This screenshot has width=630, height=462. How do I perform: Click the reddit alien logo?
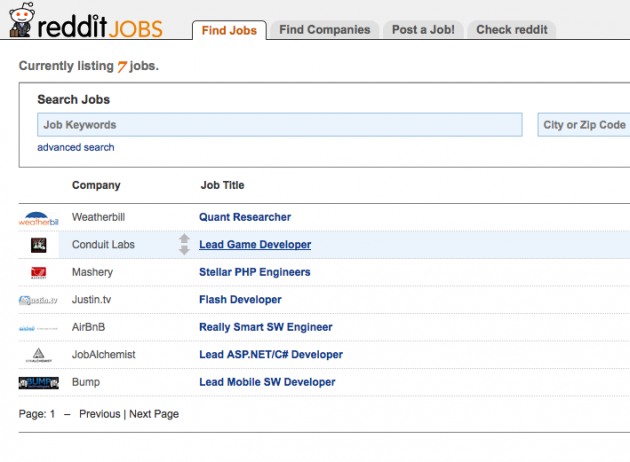20,21
